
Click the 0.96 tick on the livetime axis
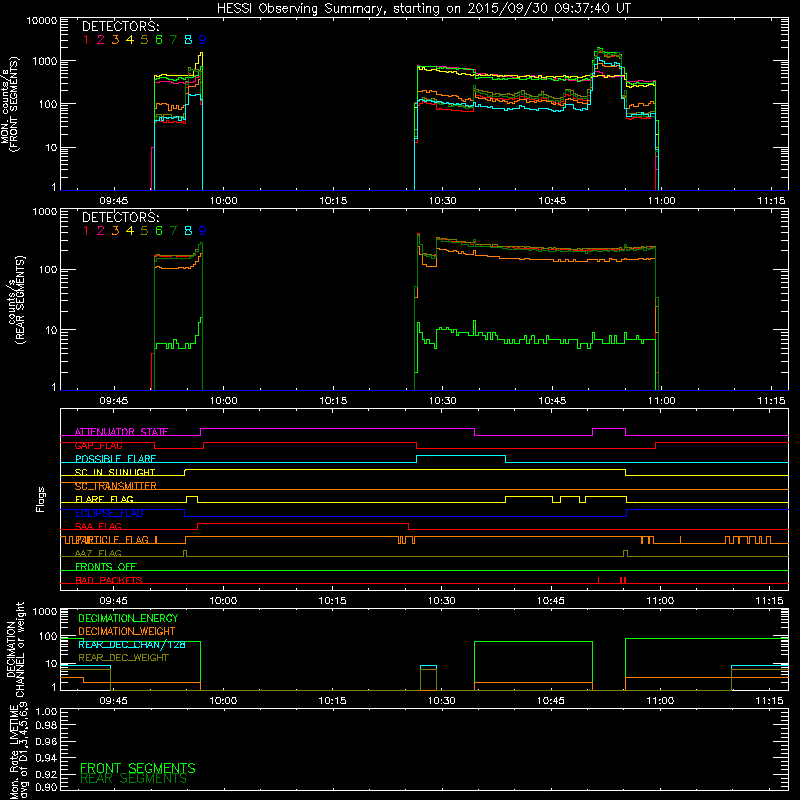tap(46, 742)
